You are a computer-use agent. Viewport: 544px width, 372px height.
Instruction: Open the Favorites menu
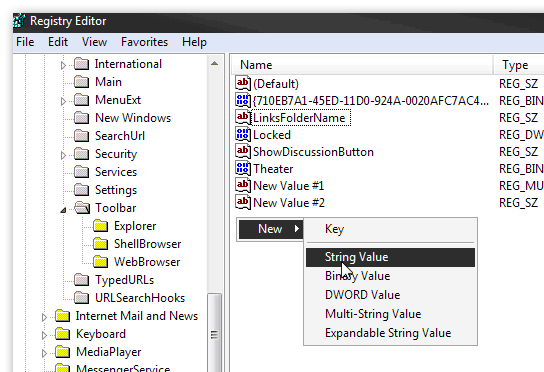click(x=144, y=42)
